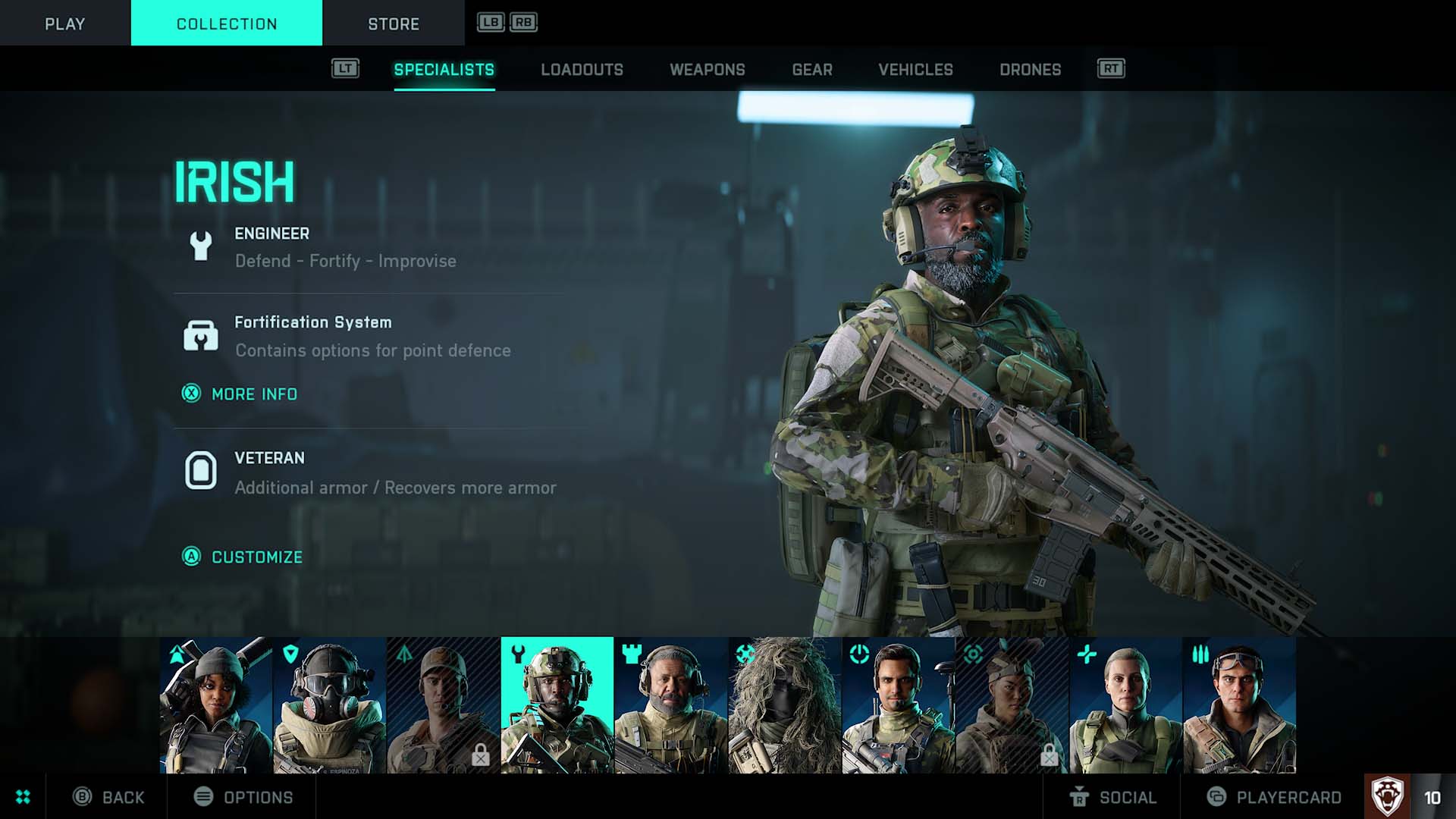Click the four-dot menu icon bottom left
The height and width of the screenshot is (819, 1456).
tap(23, 797)
